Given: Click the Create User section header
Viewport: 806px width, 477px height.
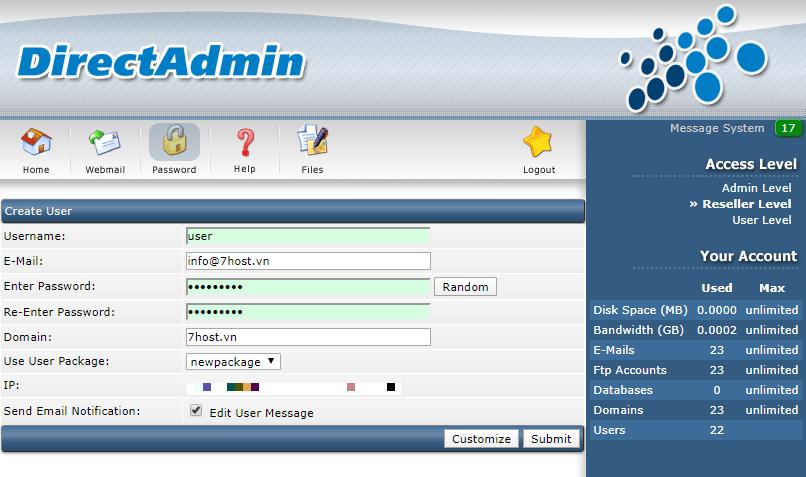Looking at the screenshot, I should point(292,211).
